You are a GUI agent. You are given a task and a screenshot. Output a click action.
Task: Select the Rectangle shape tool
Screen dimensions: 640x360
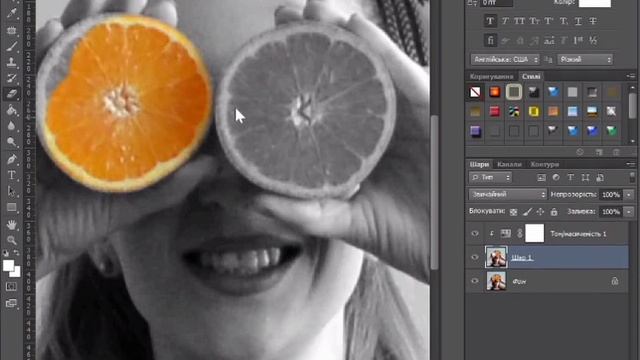pyautogui.click(x=11, y=207)
